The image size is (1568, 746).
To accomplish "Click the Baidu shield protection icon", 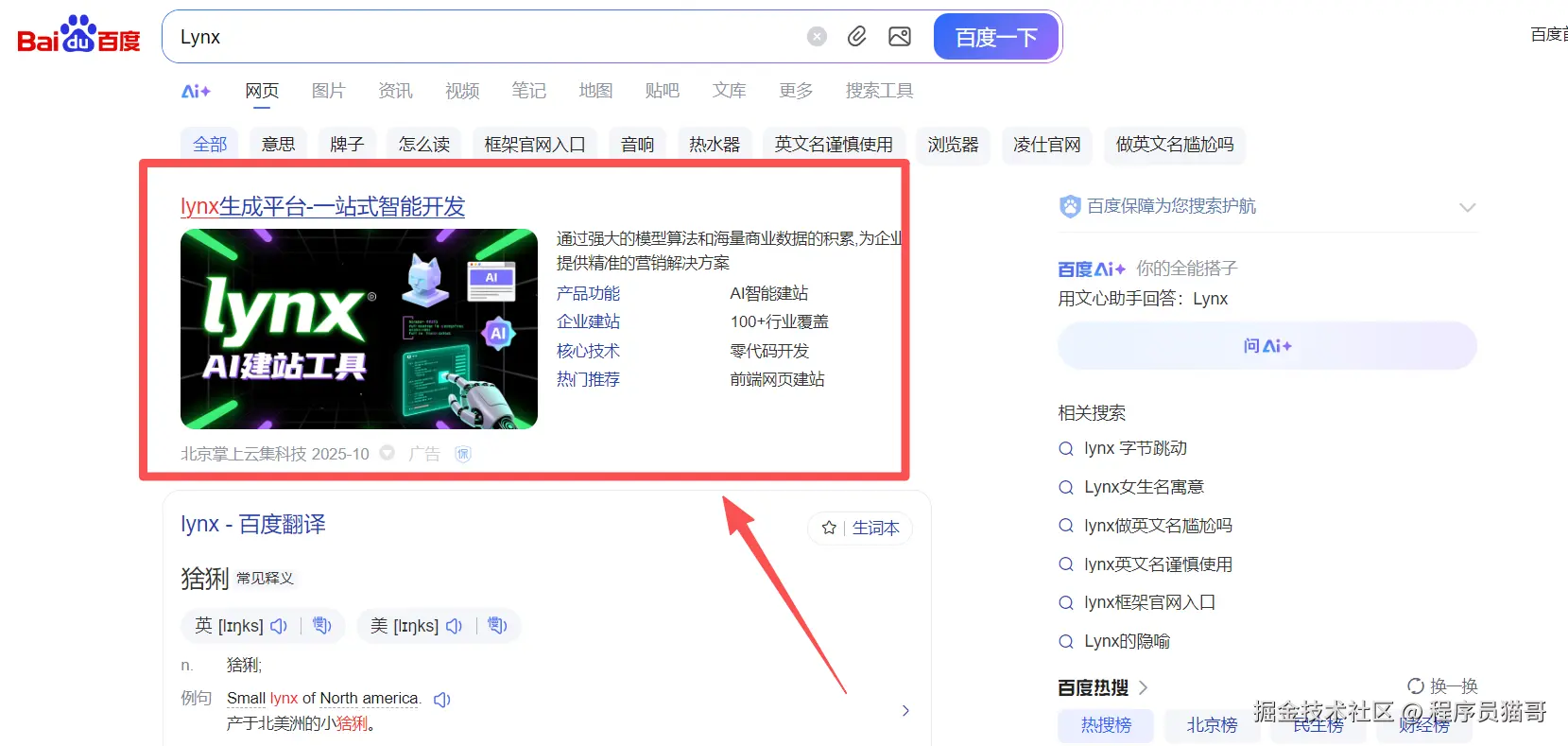I will [x=1070, y=206].
